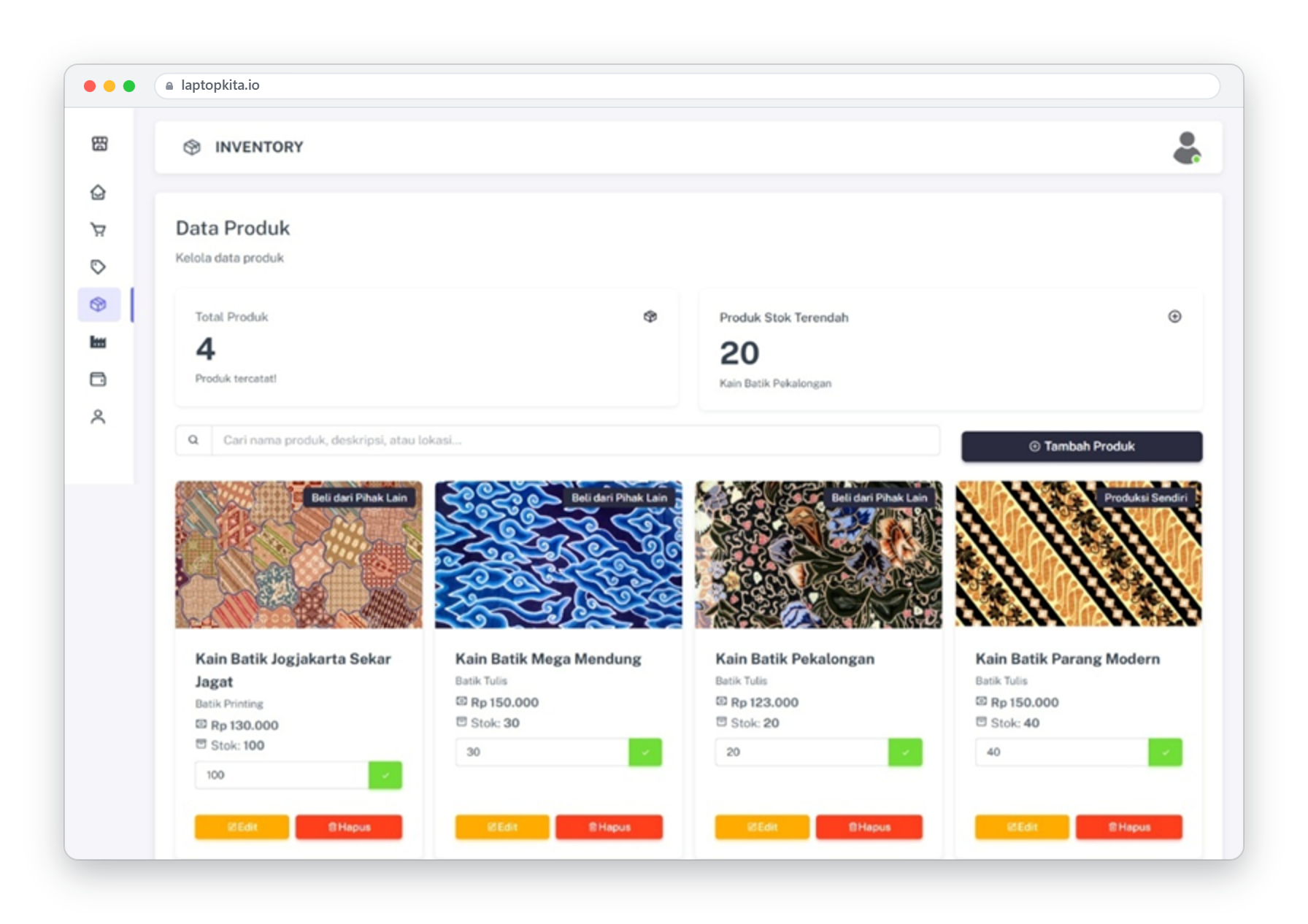Click the box icon beside INVENTORY title

coord(192,147)
